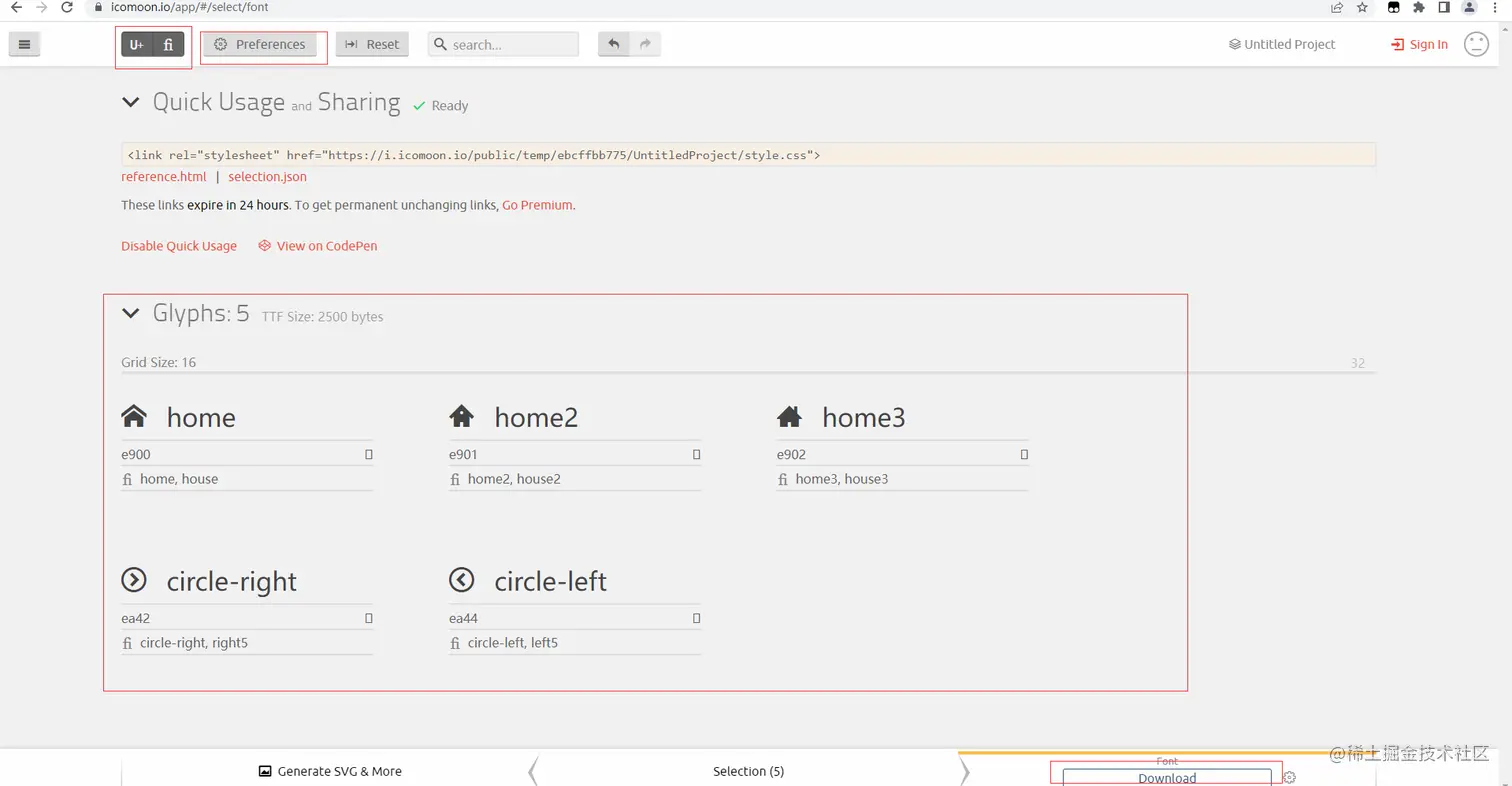
Task: Edit the 'circle-left, left5' ligature field
Action: click(584, 643)
